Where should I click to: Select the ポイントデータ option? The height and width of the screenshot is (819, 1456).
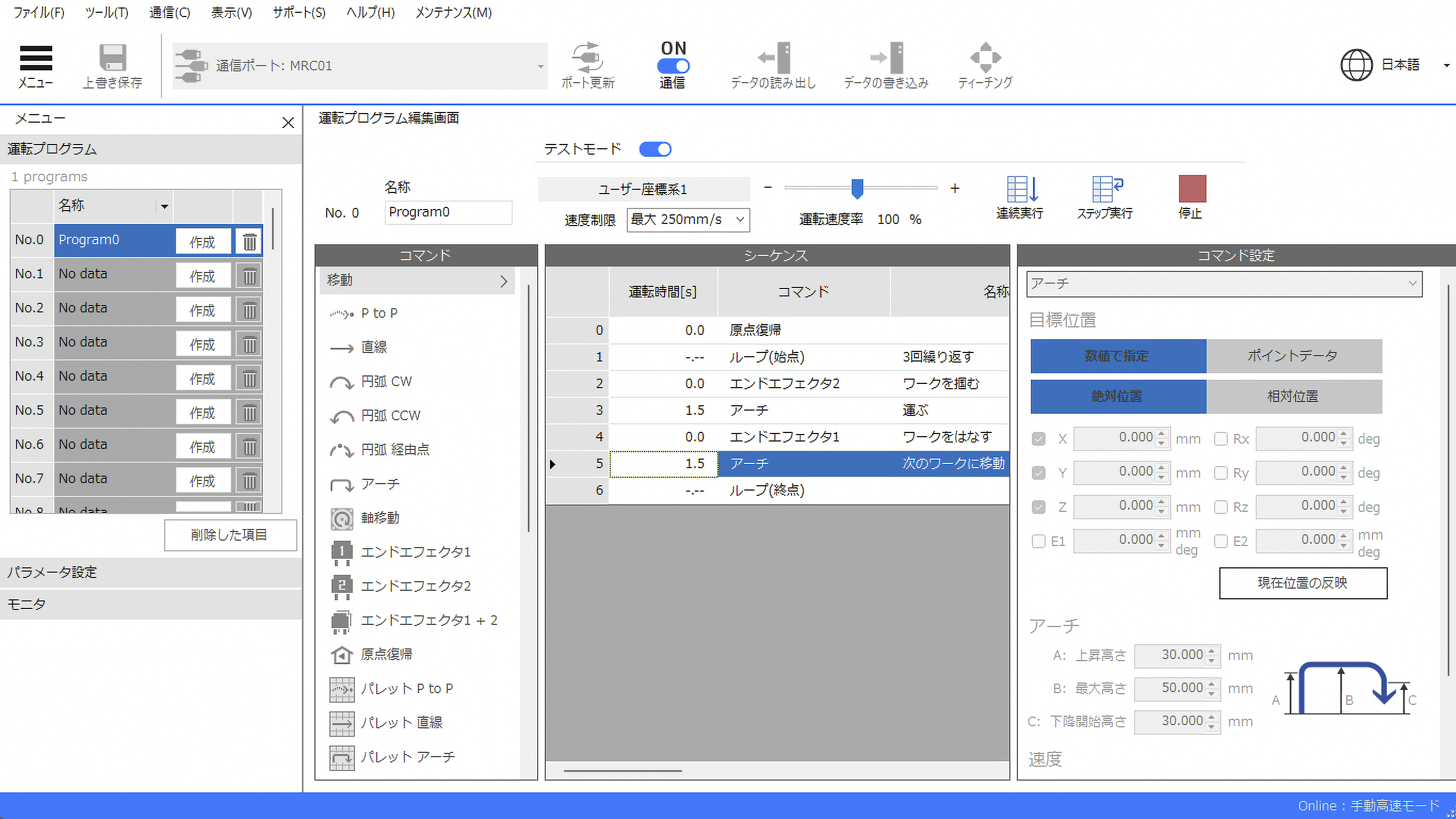(x=1294, y=356)
